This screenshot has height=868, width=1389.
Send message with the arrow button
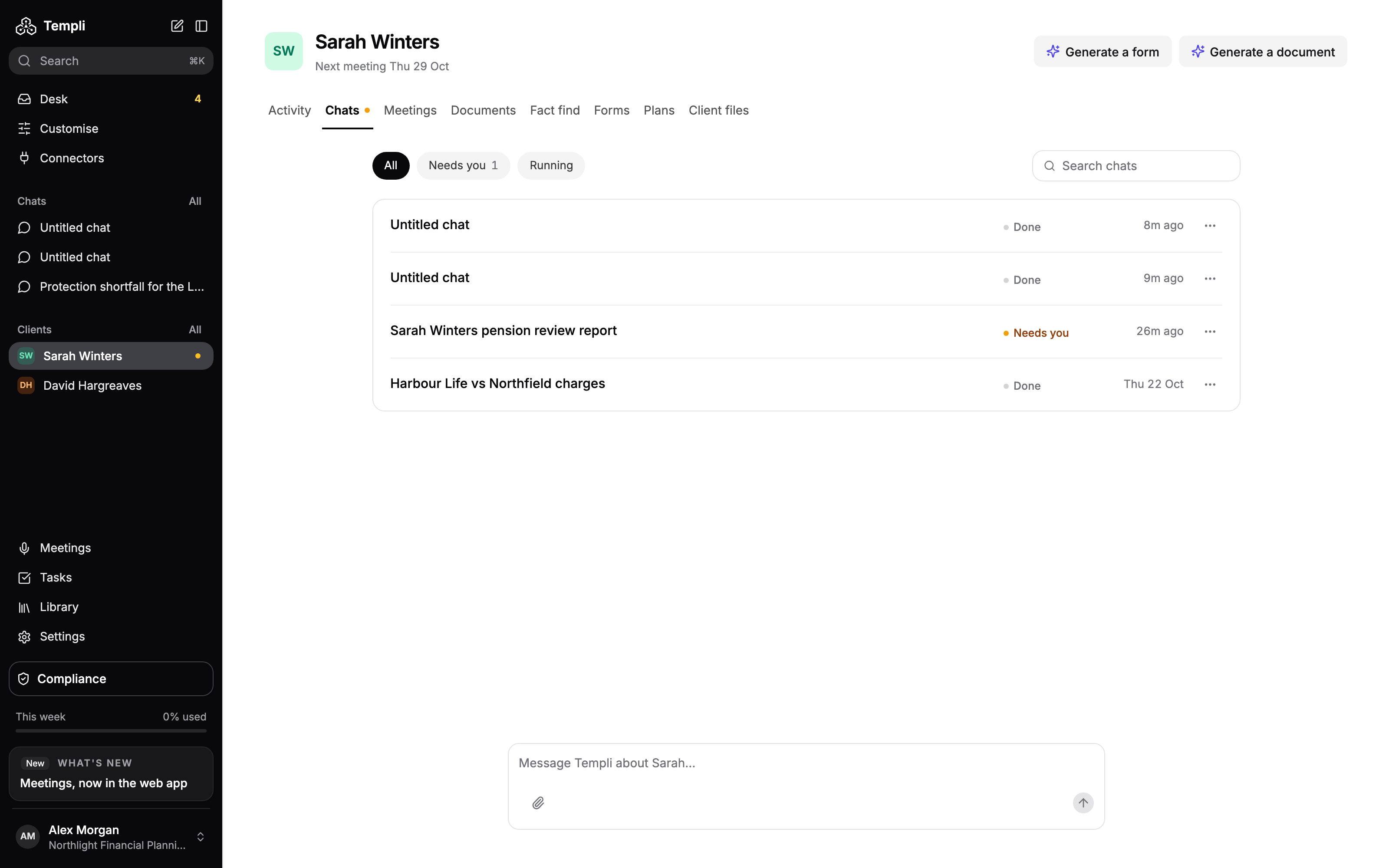coord(1083,802)
